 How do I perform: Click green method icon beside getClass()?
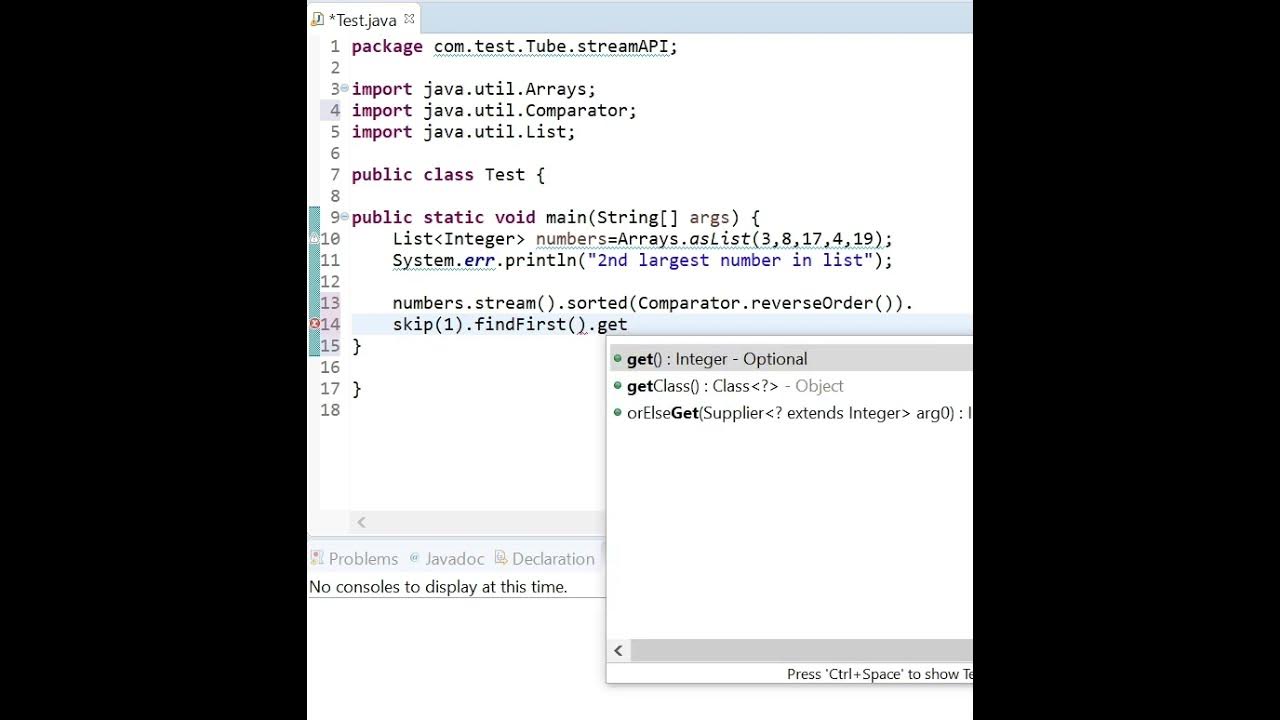pos(617,386)
